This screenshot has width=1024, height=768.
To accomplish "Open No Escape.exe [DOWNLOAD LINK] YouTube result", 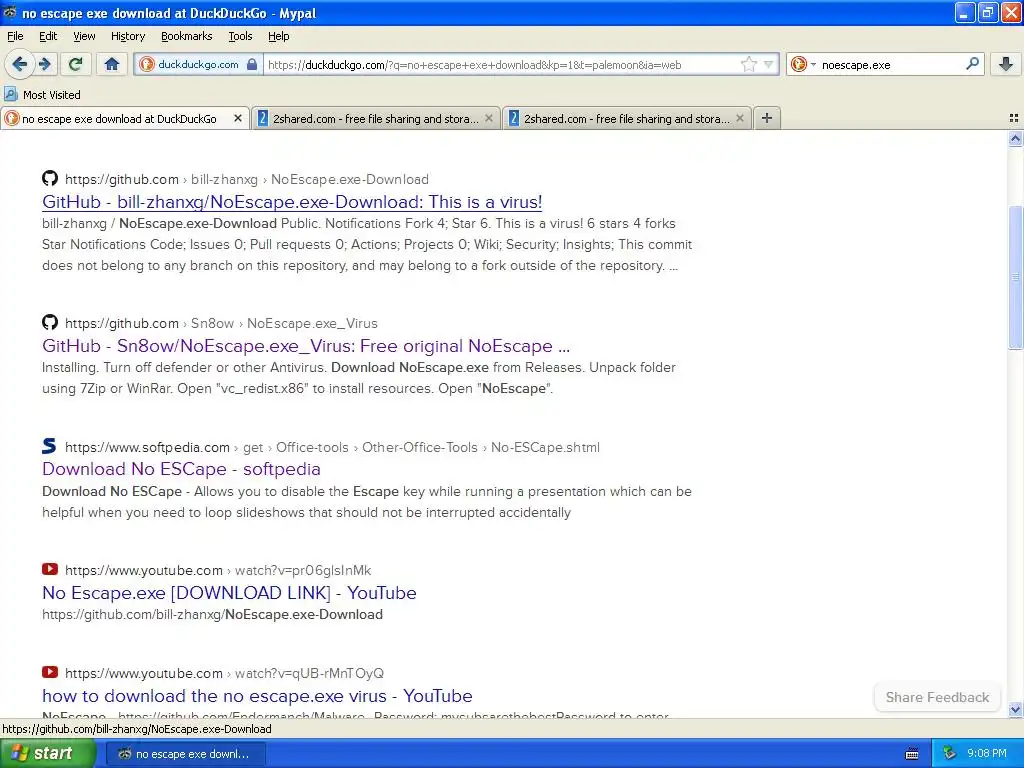I will [x=229, y=592].
